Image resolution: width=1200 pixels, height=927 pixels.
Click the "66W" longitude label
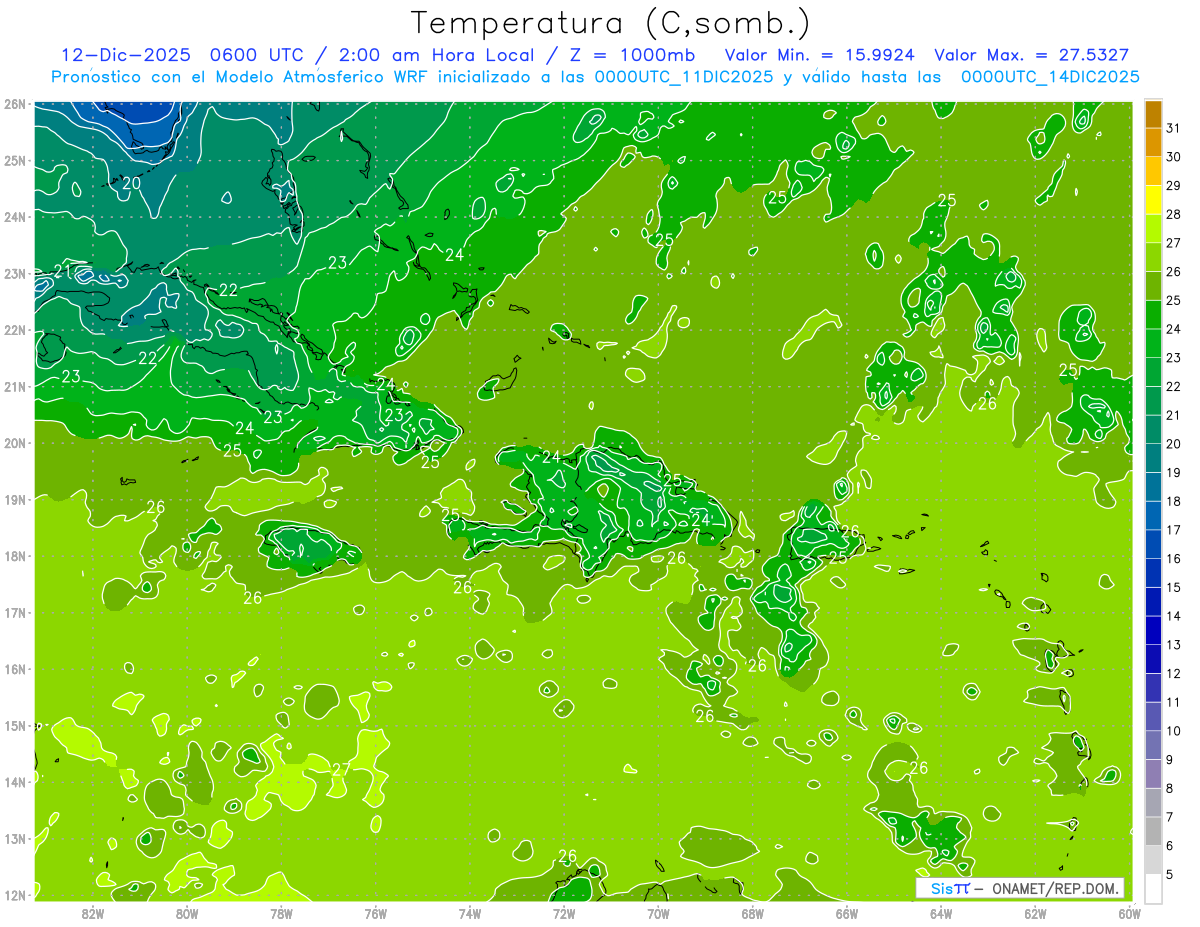click(x=847, y=913)
